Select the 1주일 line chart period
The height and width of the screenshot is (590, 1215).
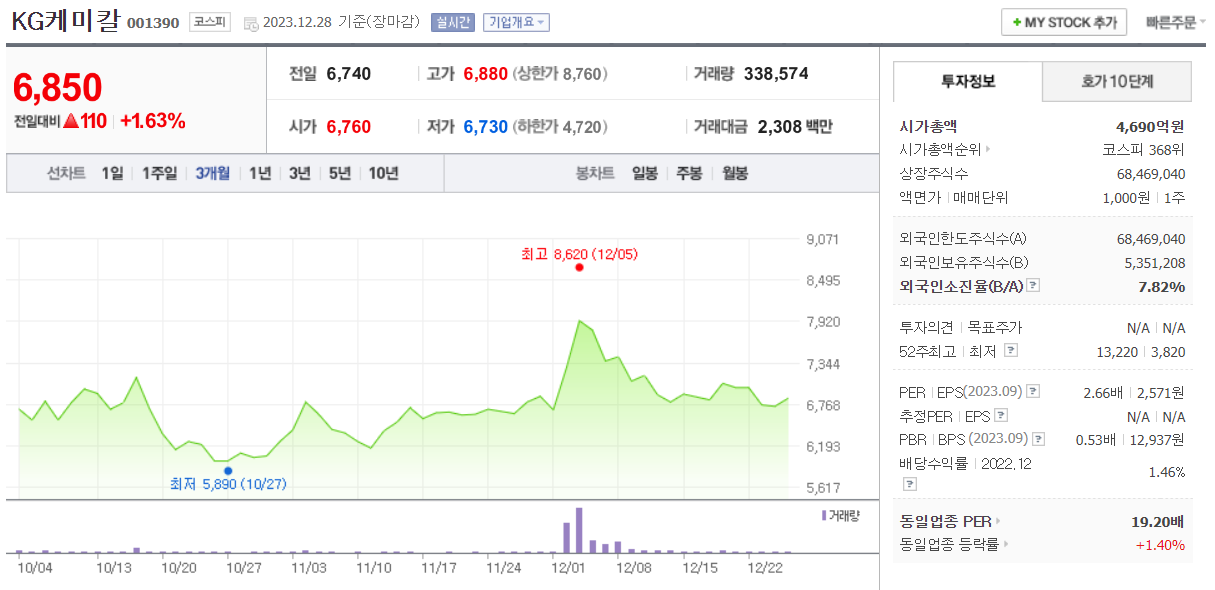click(159, 173)
